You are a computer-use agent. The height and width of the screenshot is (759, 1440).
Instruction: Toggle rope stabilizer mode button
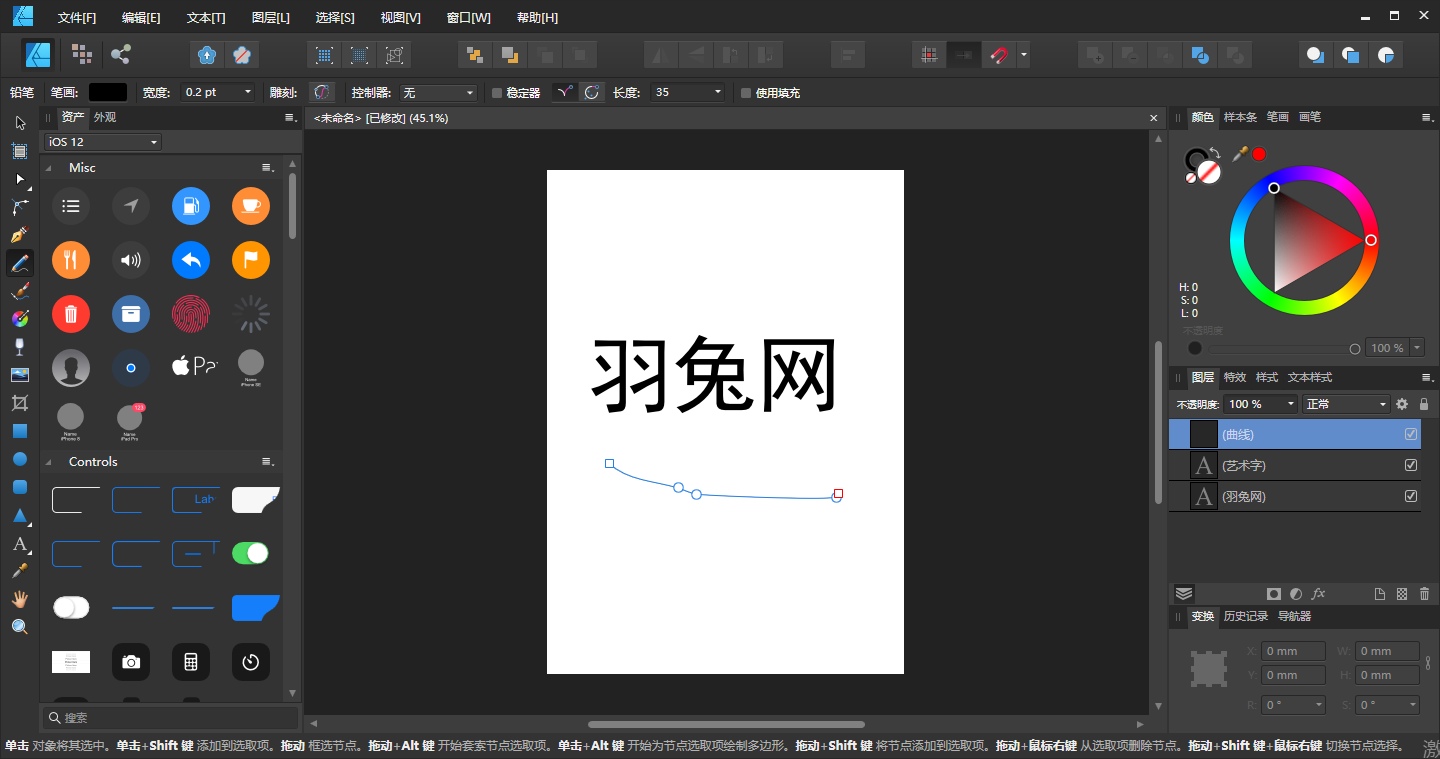[565, 92]
